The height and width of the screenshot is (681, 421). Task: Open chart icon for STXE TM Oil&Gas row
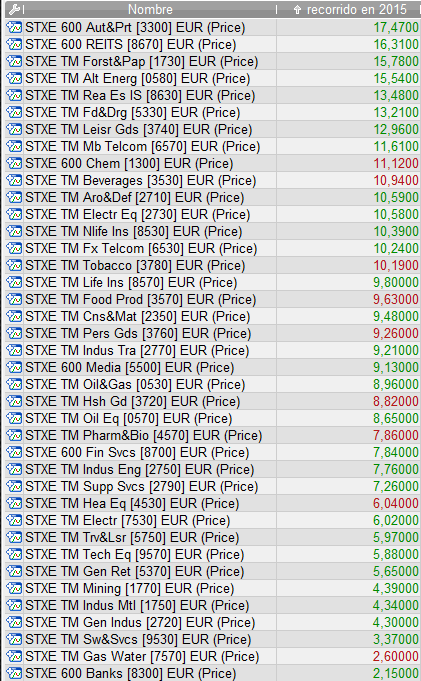(x=14, y=385)
